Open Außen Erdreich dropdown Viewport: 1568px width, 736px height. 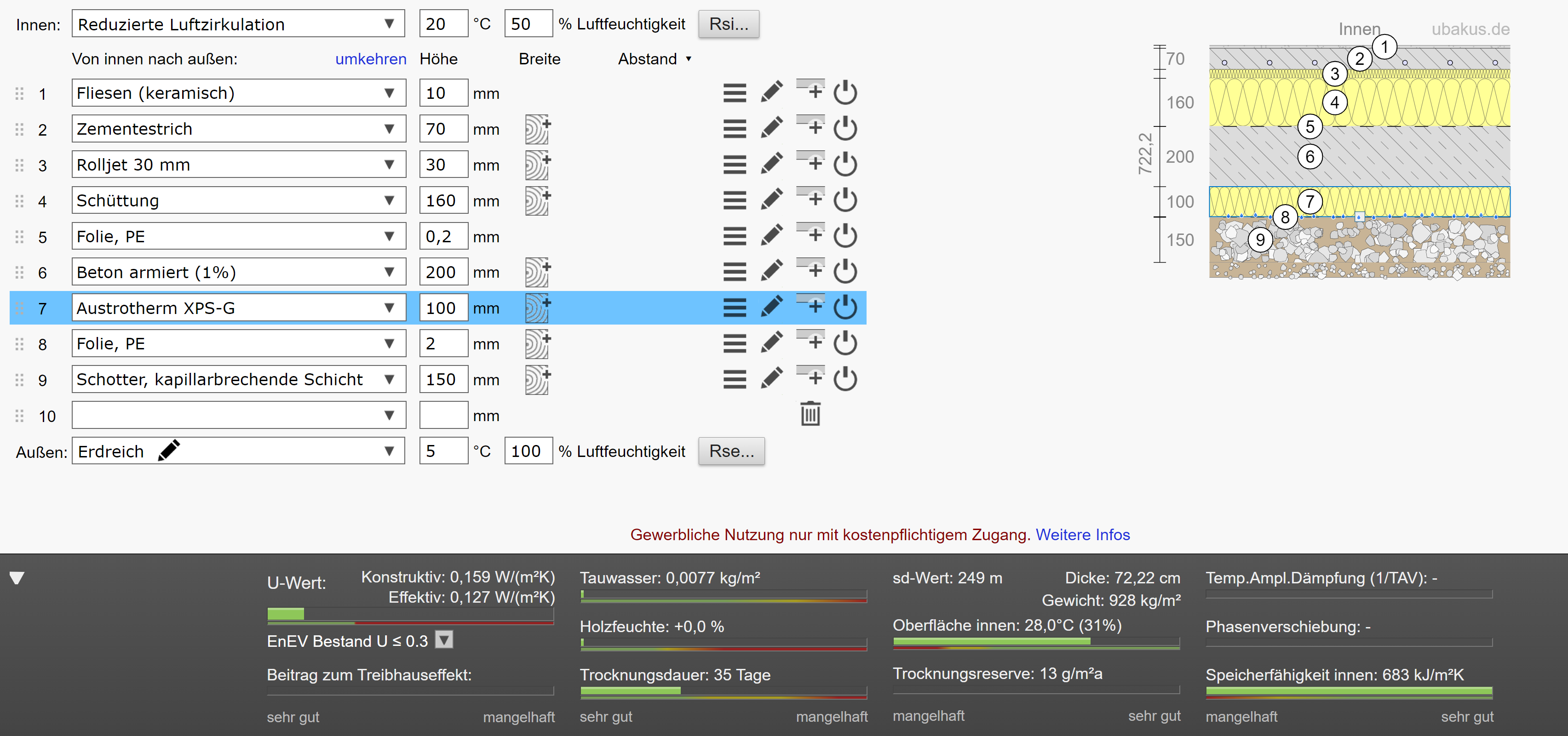point(238,451)
